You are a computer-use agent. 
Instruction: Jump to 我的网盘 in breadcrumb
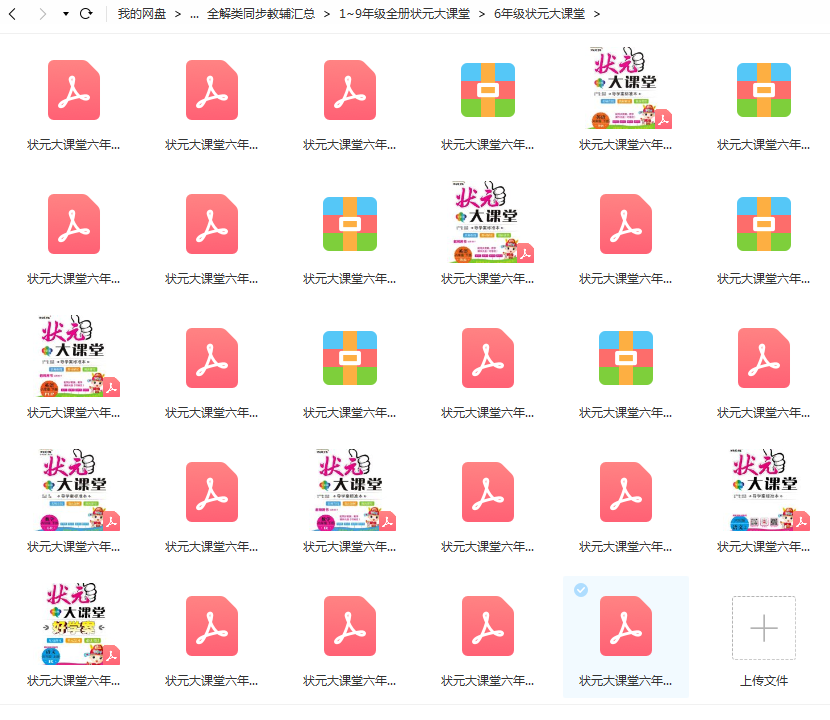(x=142, y=14)
